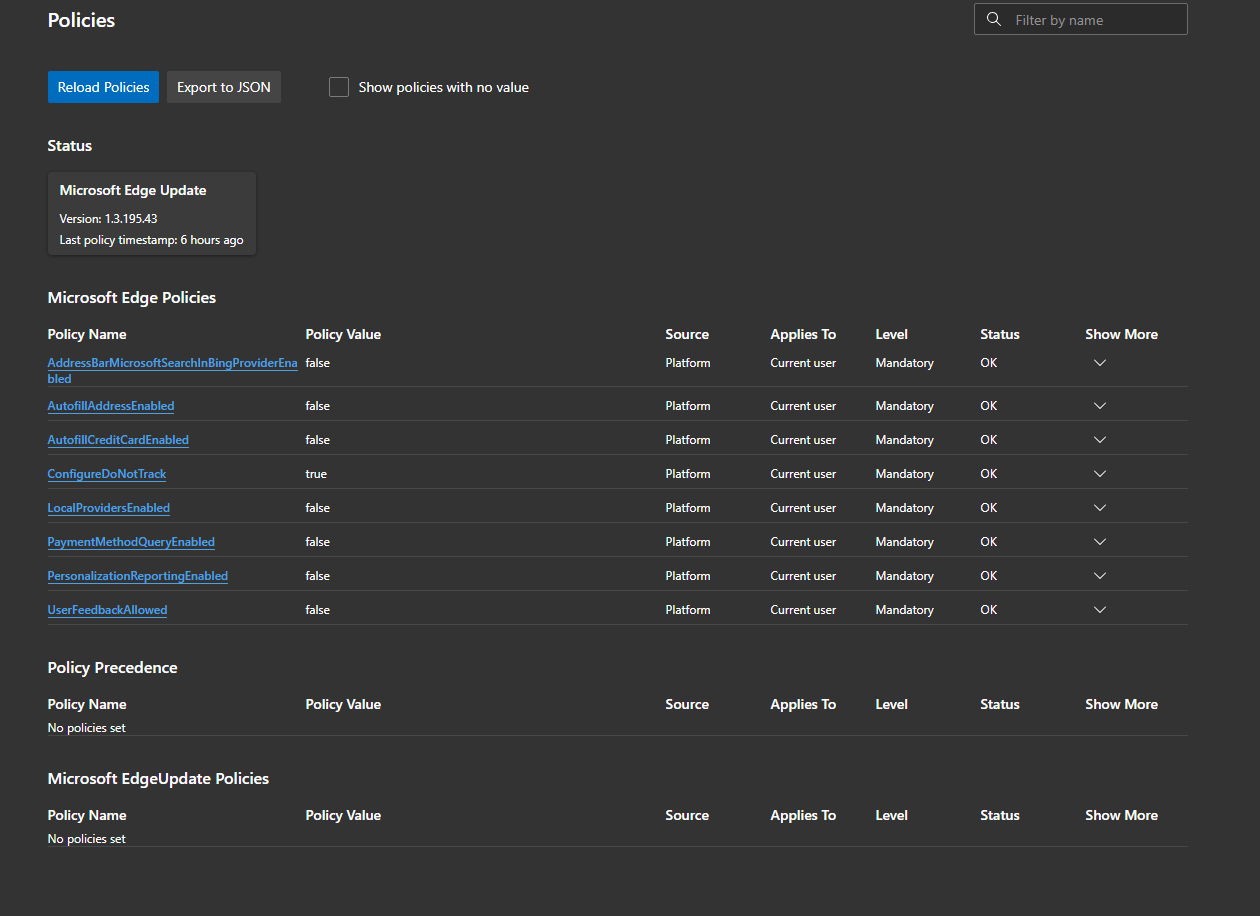Click the Microsoft Edge Update status card title
Image resolution: width=1260 pixels, height=916 pixels.
tap(133, 190)
